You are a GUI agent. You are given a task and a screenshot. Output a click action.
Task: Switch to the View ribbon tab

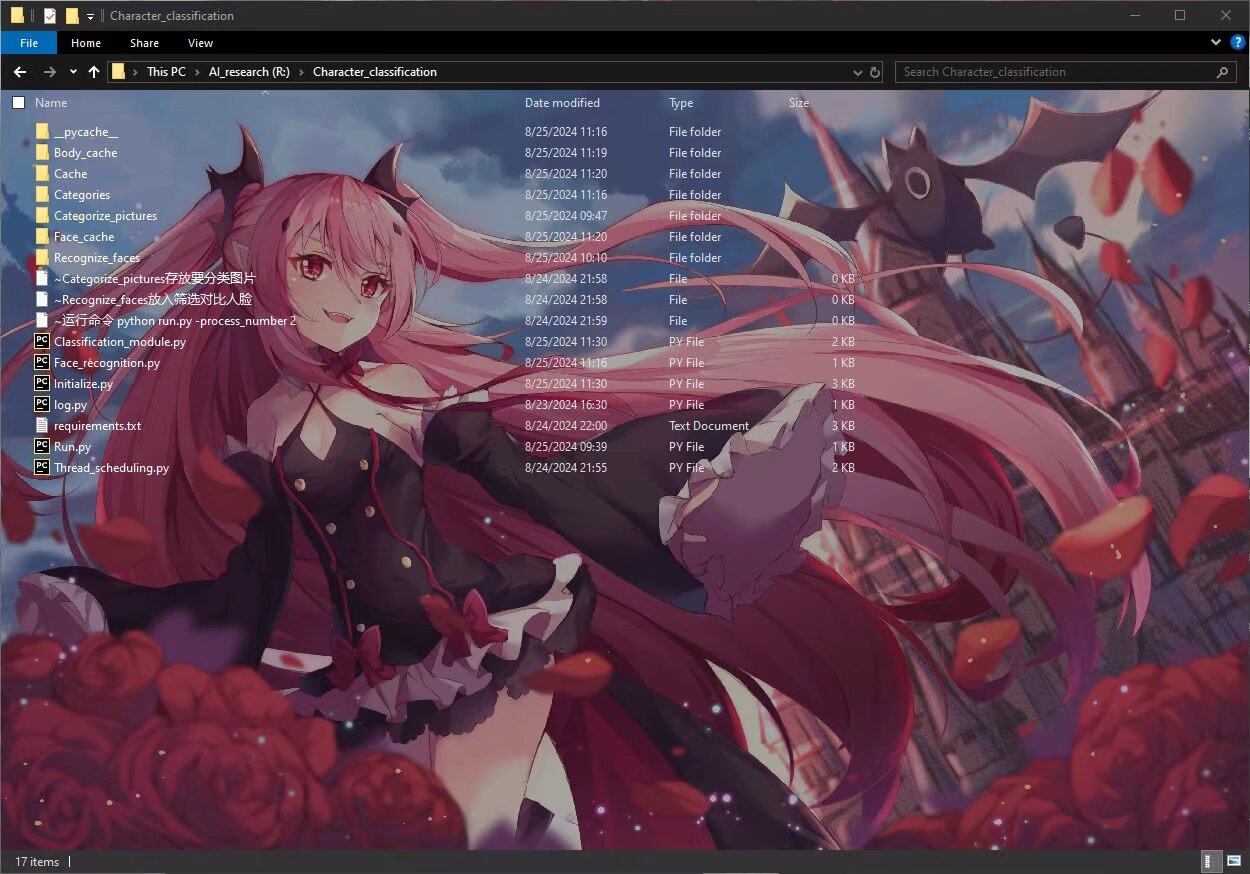tap(200, 43)
